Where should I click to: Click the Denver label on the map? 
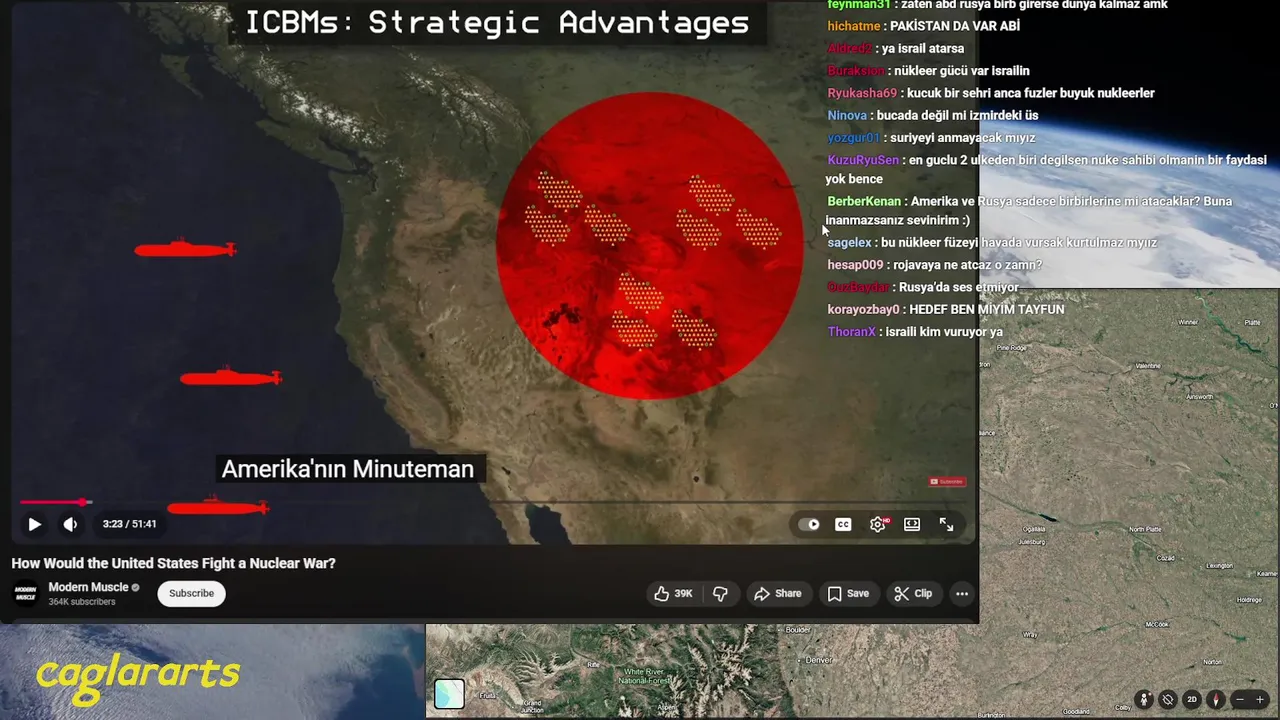click(819, 661)
